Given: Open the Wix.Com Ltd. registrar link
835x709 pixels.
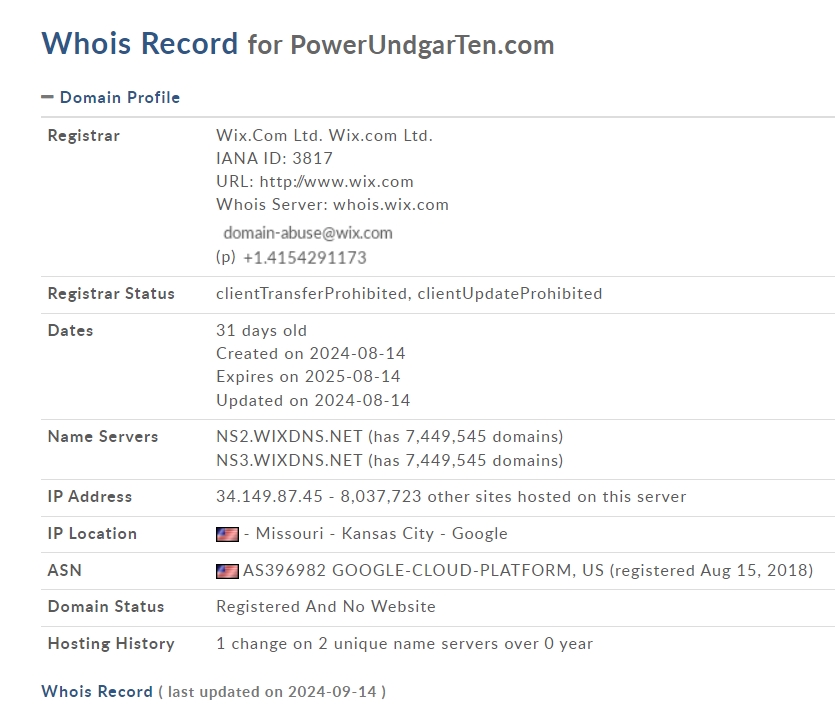Looking at the screenshot, I should coord(324,135).
